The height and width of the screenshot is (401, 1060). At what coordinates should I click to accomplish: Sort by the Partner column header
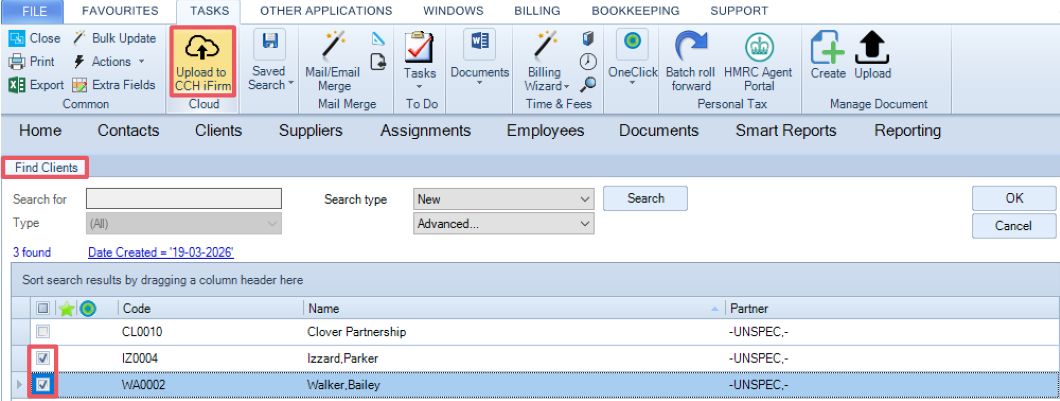pos(890,308)
